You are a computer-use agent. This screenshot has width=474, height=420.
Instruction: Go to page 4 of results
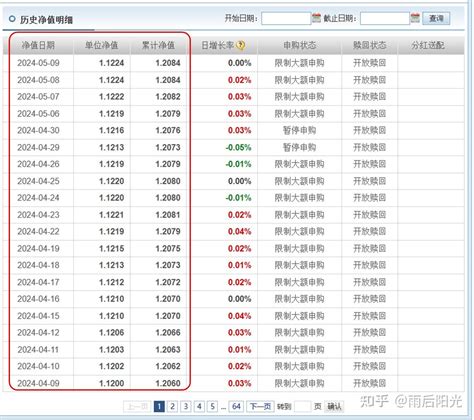coord(199,406)
